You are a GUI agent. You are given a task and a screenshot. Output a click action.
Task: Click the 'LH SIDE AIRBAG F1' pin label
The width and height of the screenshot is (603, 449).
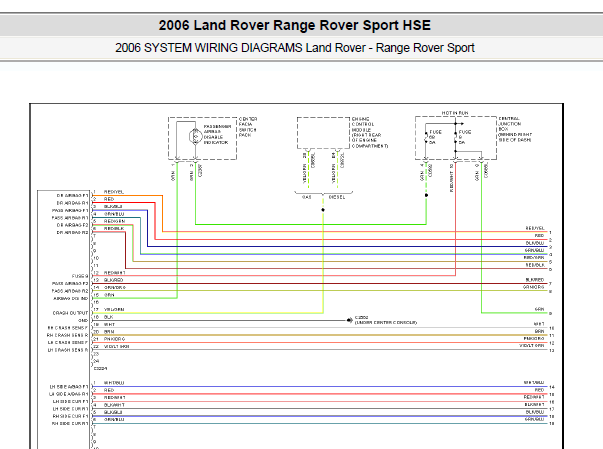click(x=69, y=387)
